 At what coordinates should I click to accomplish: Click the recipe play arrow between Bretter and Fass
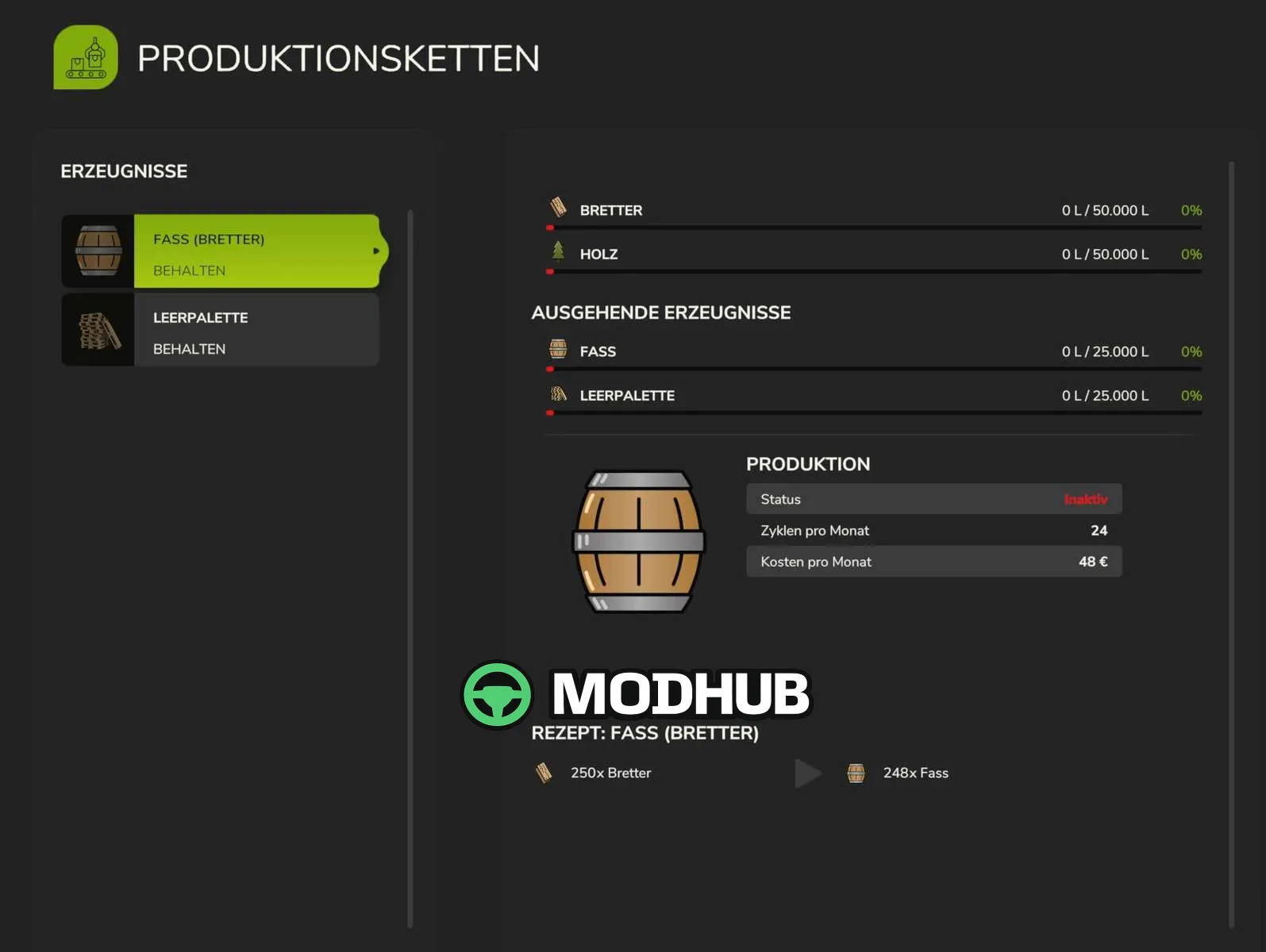807,773
